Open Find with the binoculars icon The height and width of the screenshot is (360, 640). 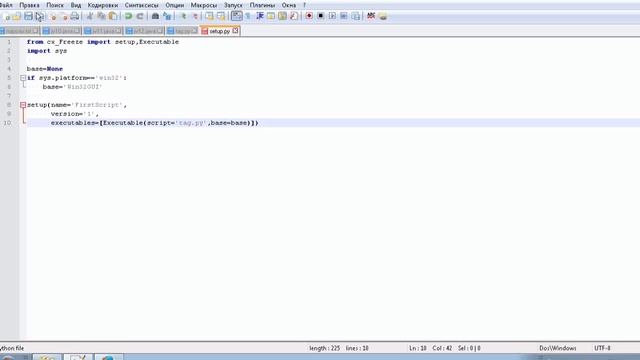[156, 16]
